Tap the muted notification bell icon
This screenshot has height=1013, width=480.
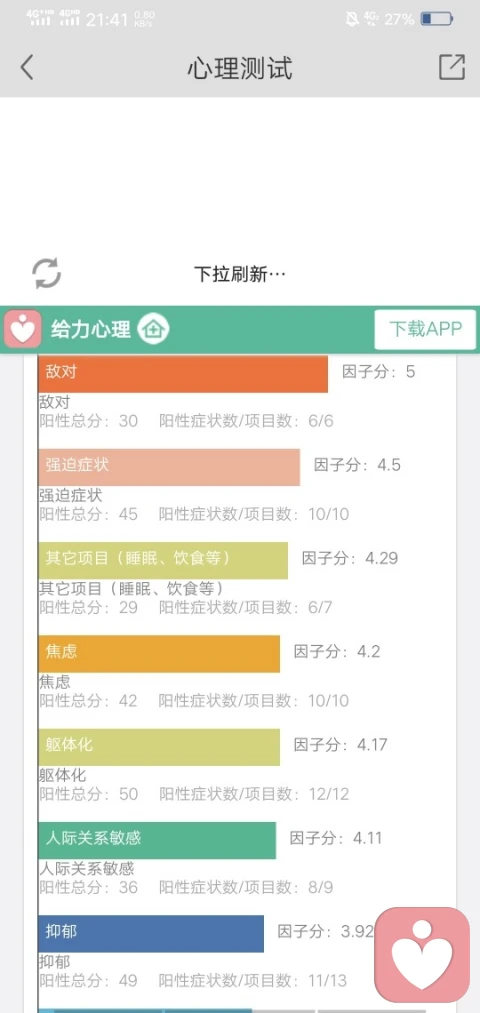352,19
